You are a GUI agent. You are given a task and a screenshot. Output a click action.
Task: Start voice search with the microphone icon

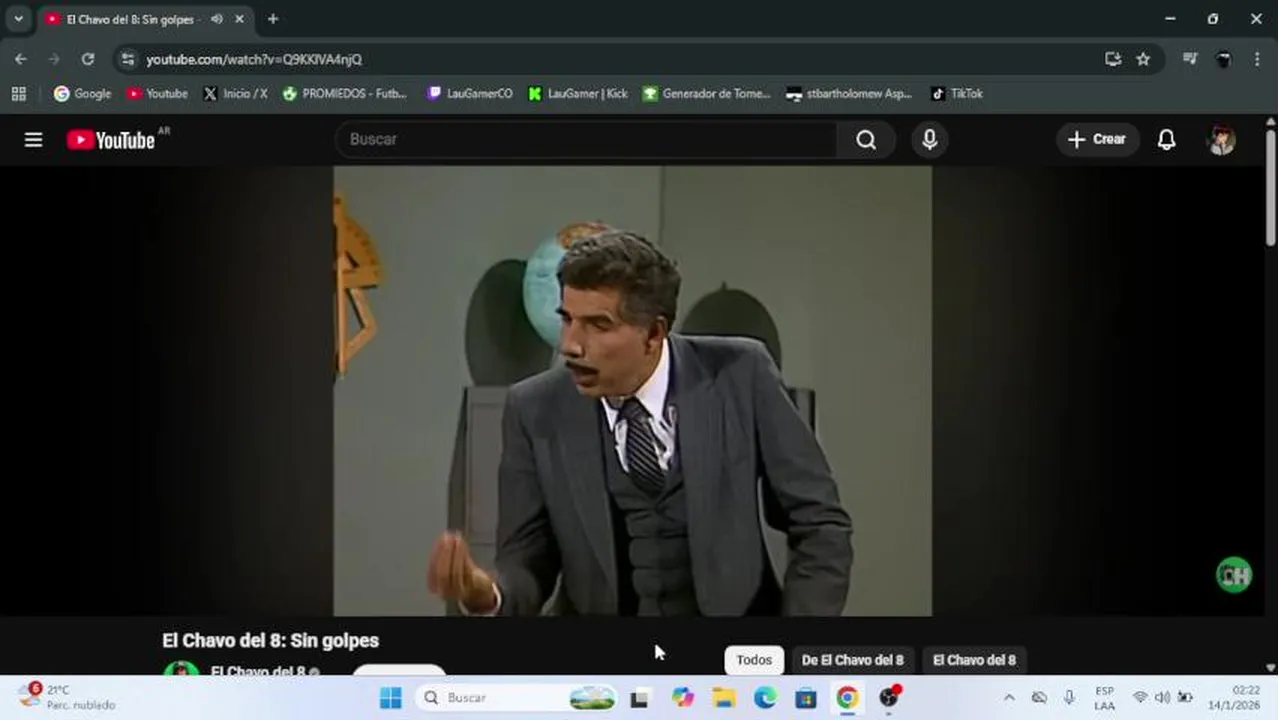coord(929,140)
